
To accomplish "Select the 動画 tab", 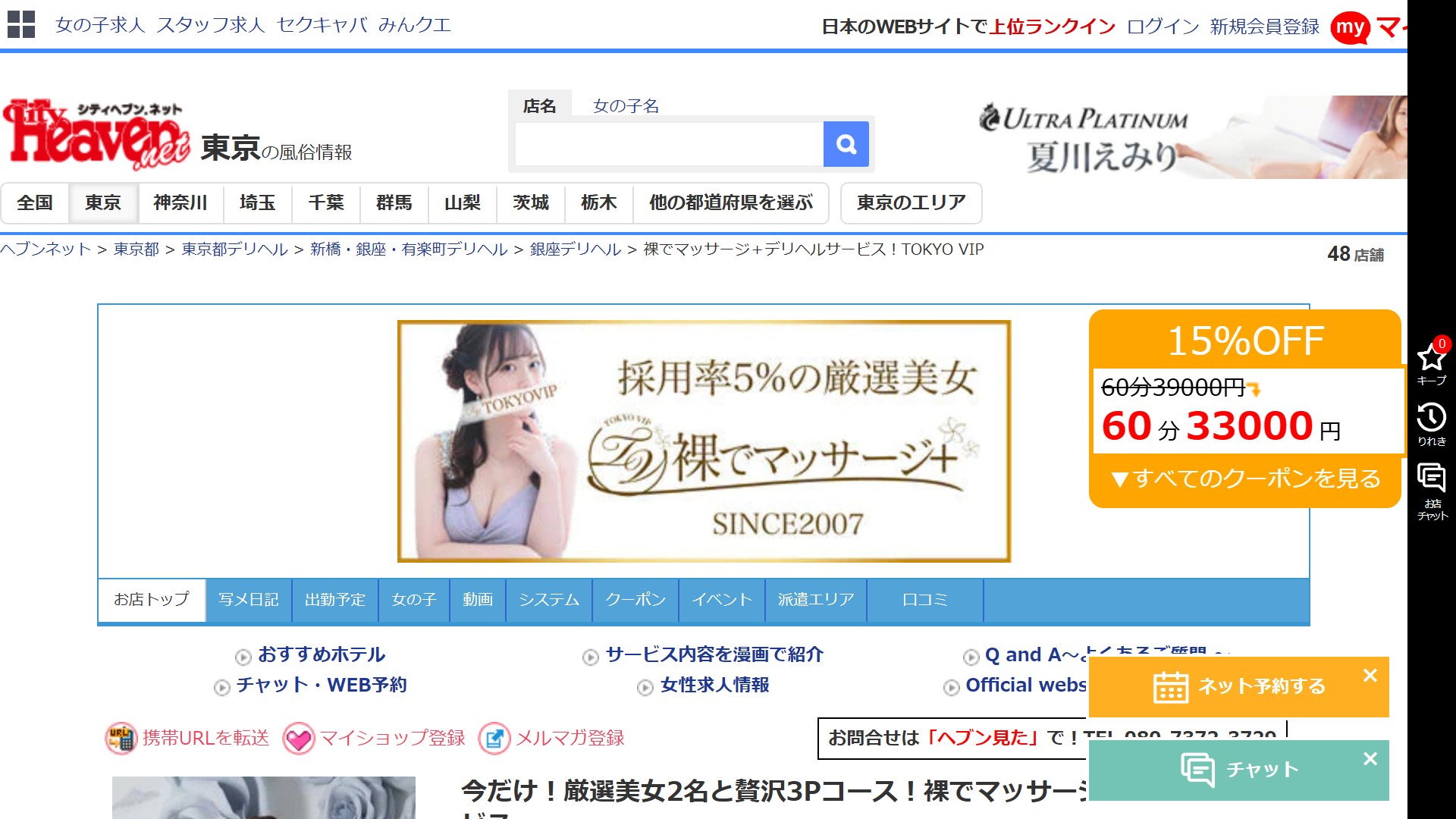I will pyautogui.click(x=478, y=600).
